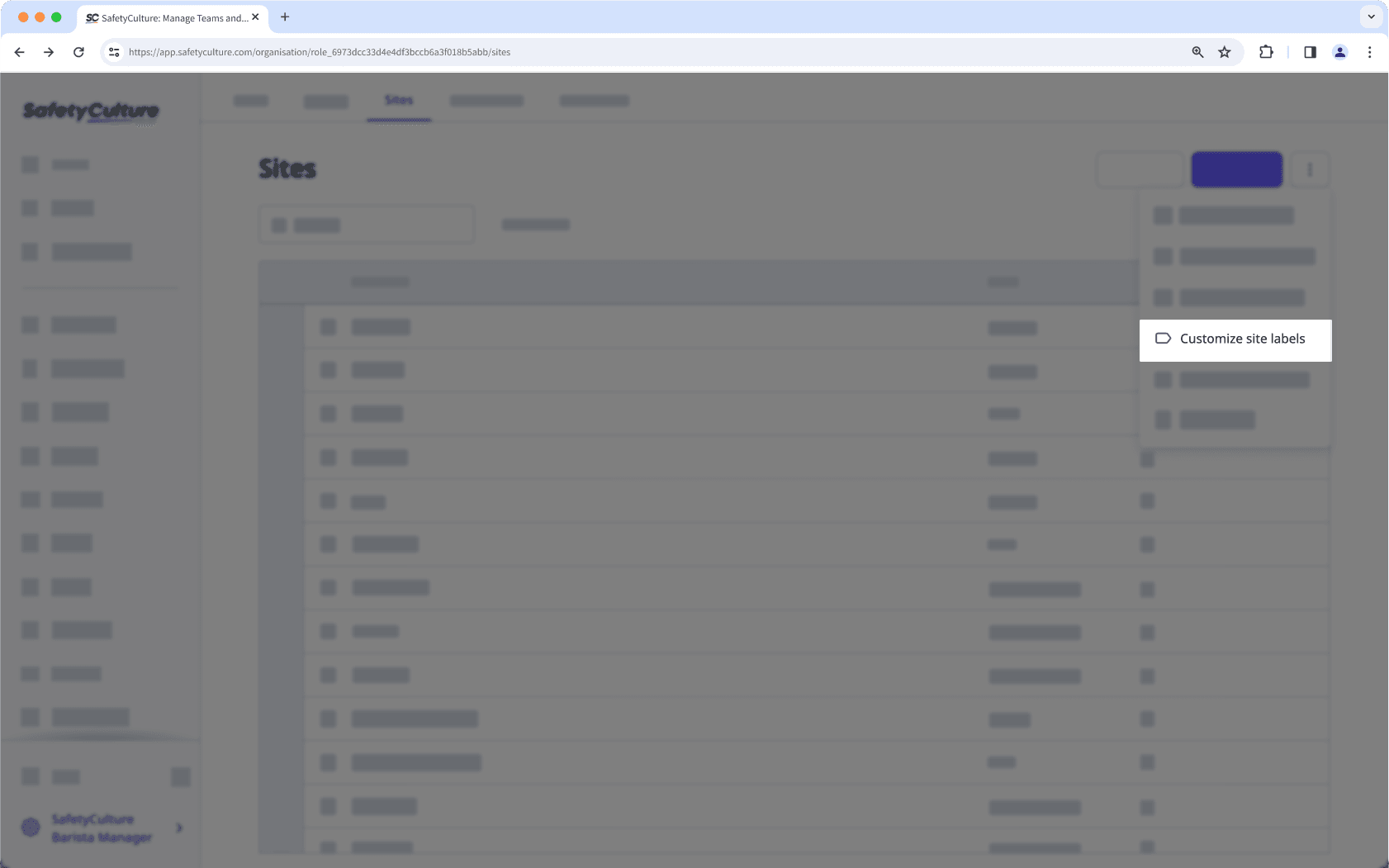This screenshot has height=868, width=1389.
Task: Open the filter dropdown beside the search box
Action: (x=535, y=224)
